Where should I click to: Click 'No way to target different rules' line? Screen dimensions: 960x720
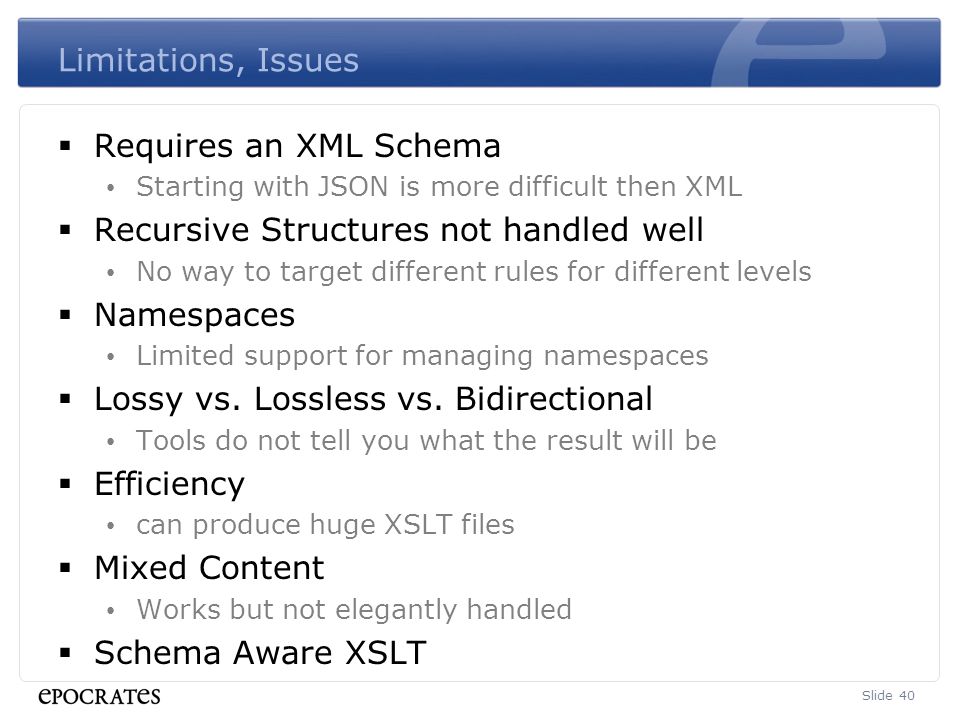pos(474,271)
